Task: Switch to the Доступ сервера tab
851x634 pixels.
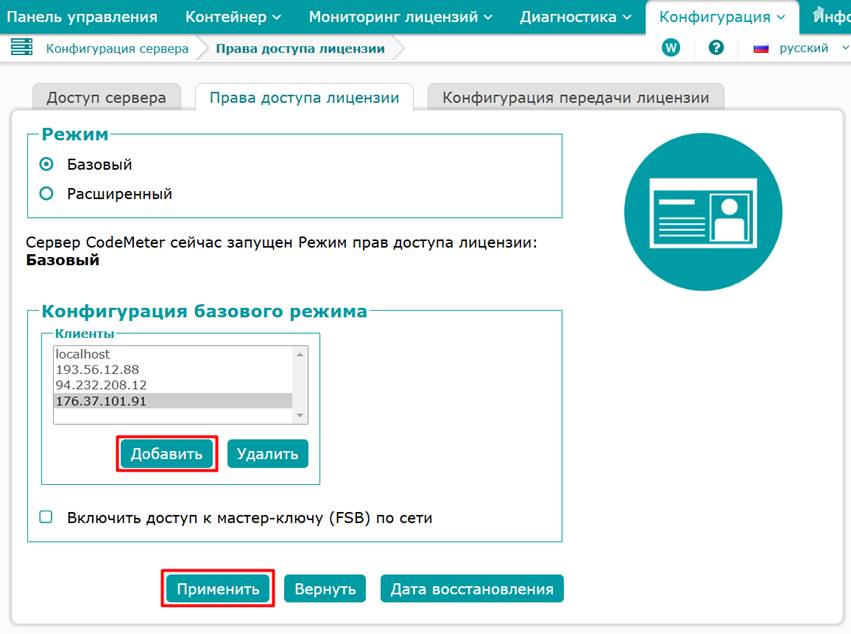Action: (x=106, y=97)
